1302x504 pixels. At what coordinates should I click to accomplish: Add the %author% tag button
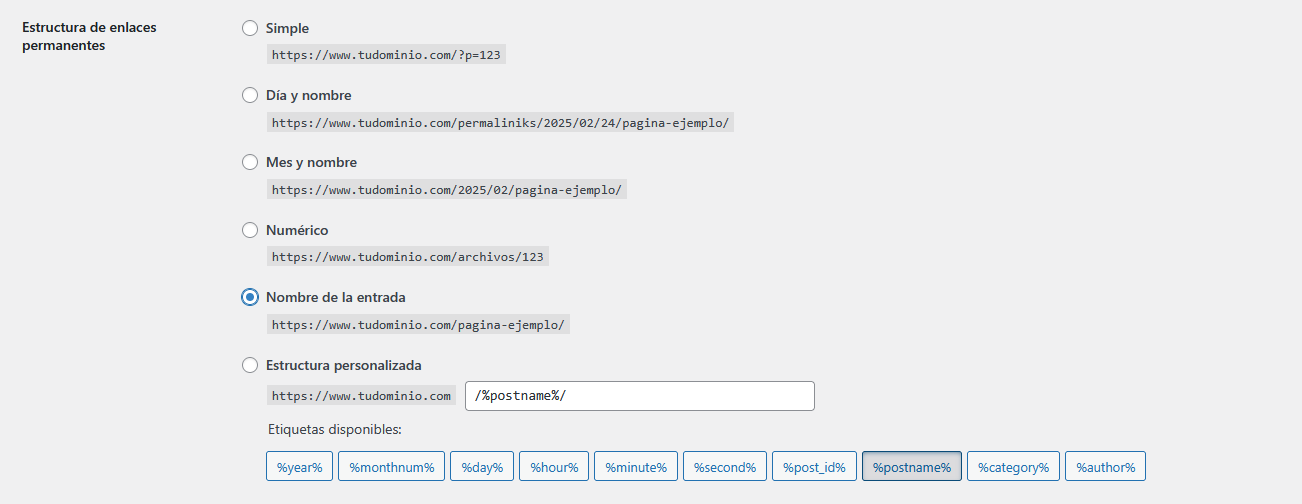point(1106,467)
